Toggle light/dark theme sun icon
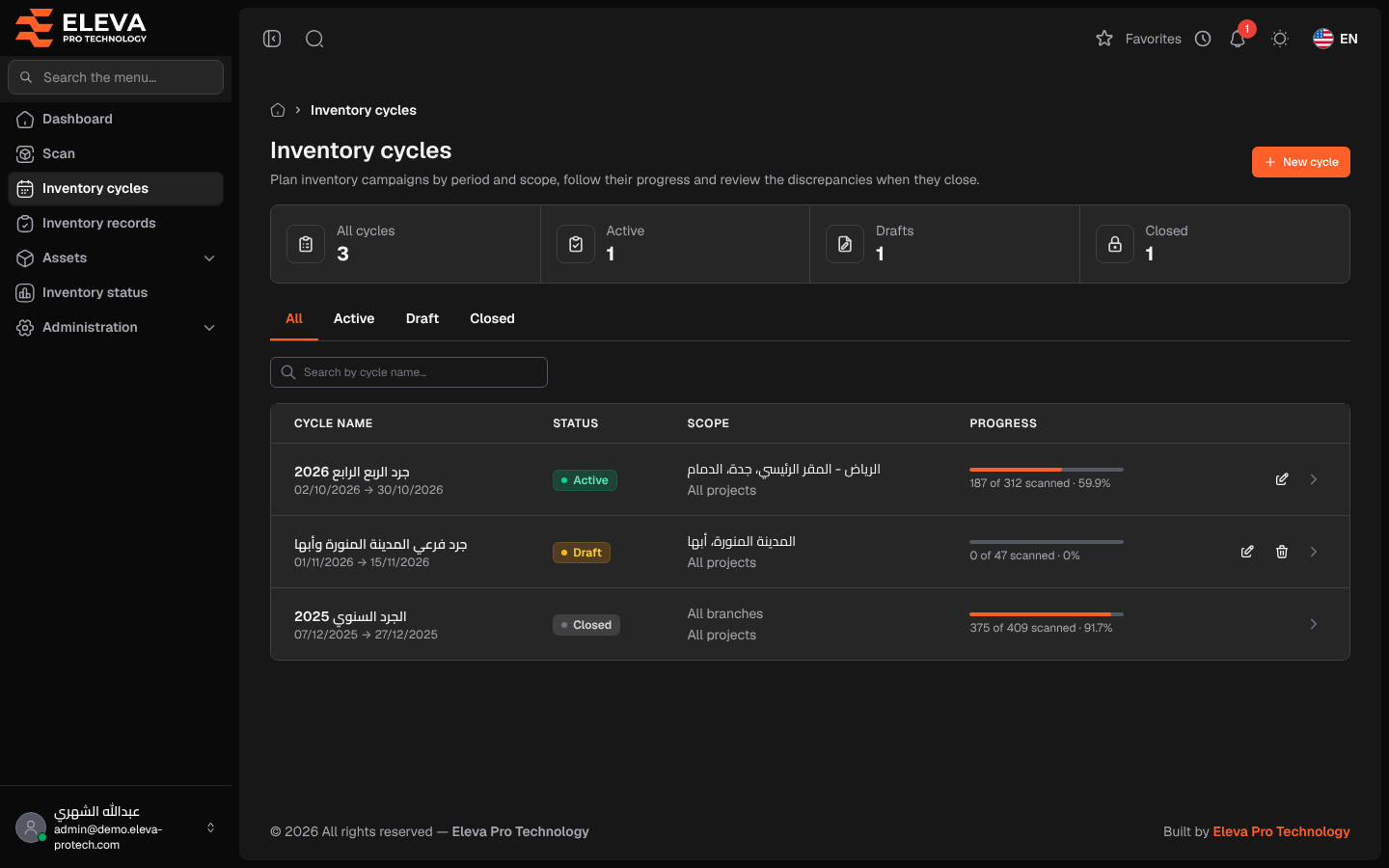 point(1280,39)
